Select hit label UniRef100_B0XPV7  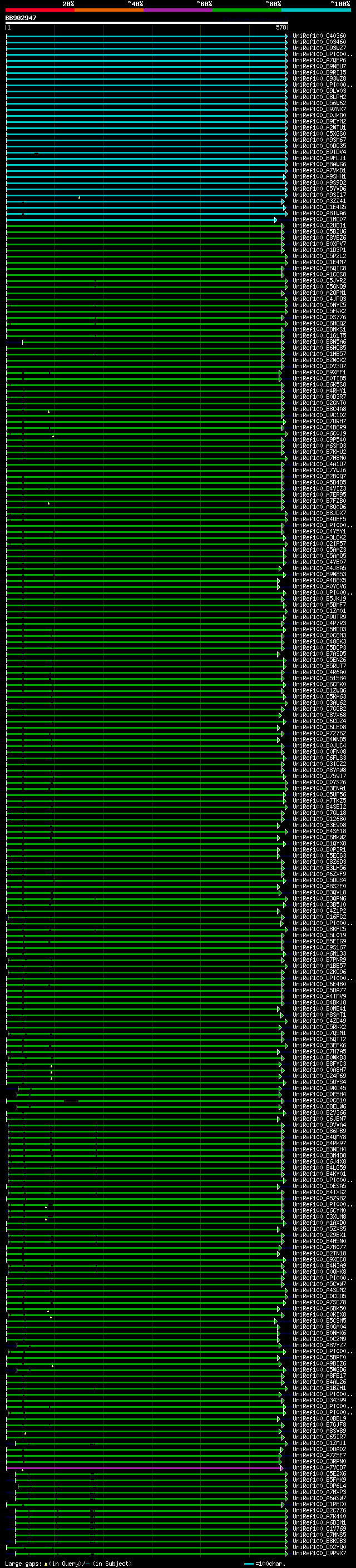pyautogui.click(x=319, y=244)
